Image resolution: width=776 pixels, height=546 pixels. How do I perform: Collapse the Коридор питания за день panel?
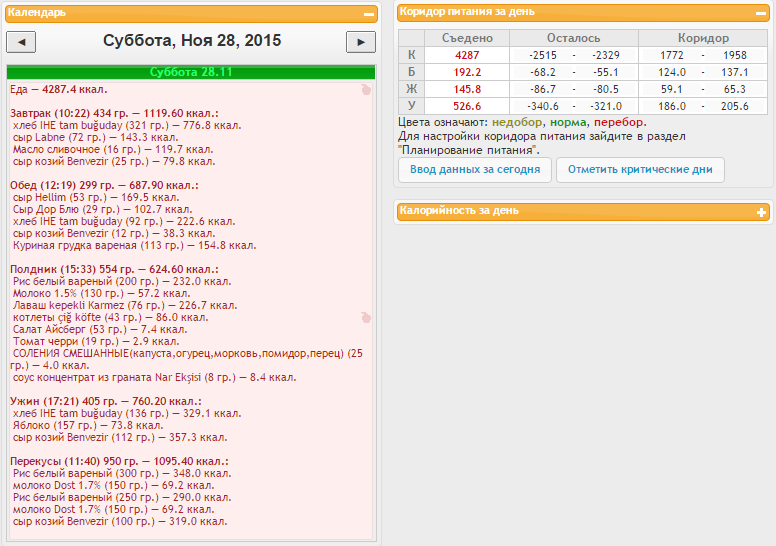761,13
